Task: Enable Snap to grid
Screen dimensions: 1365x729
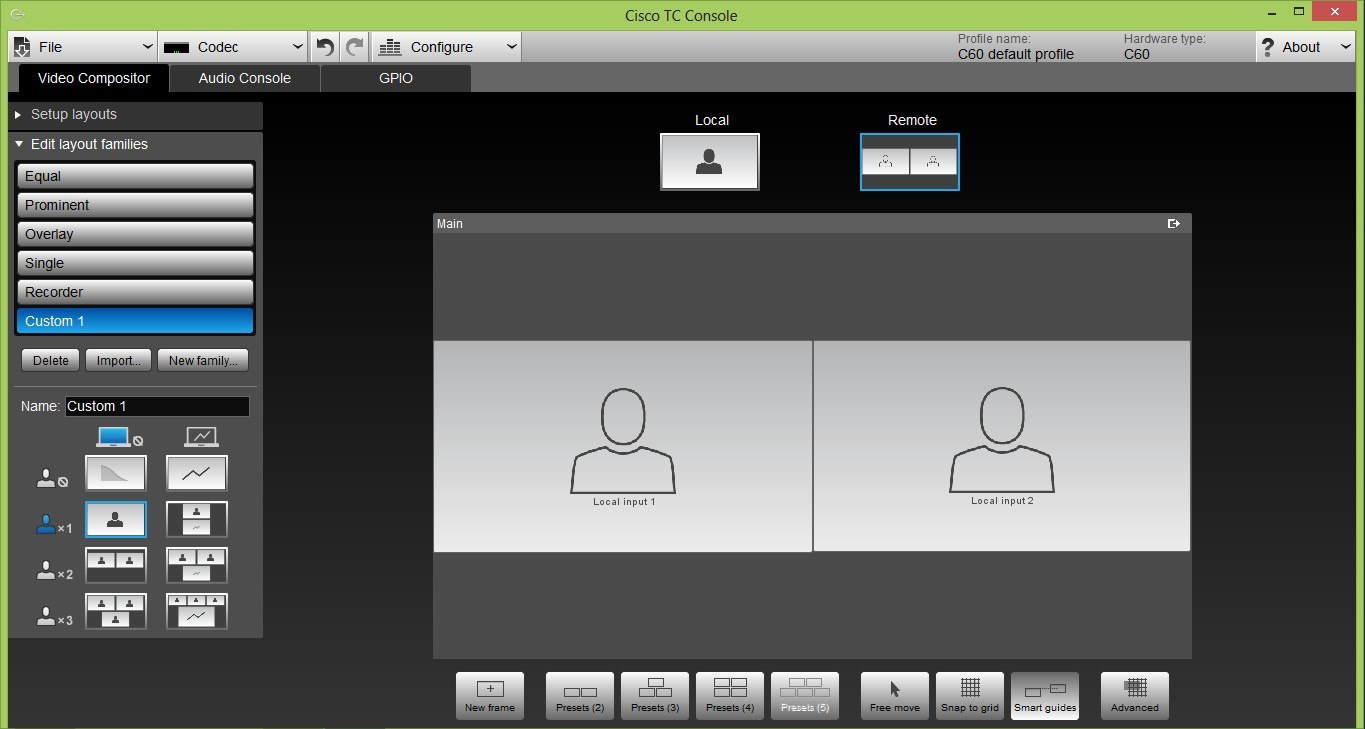Action: [x=969, y=695]
